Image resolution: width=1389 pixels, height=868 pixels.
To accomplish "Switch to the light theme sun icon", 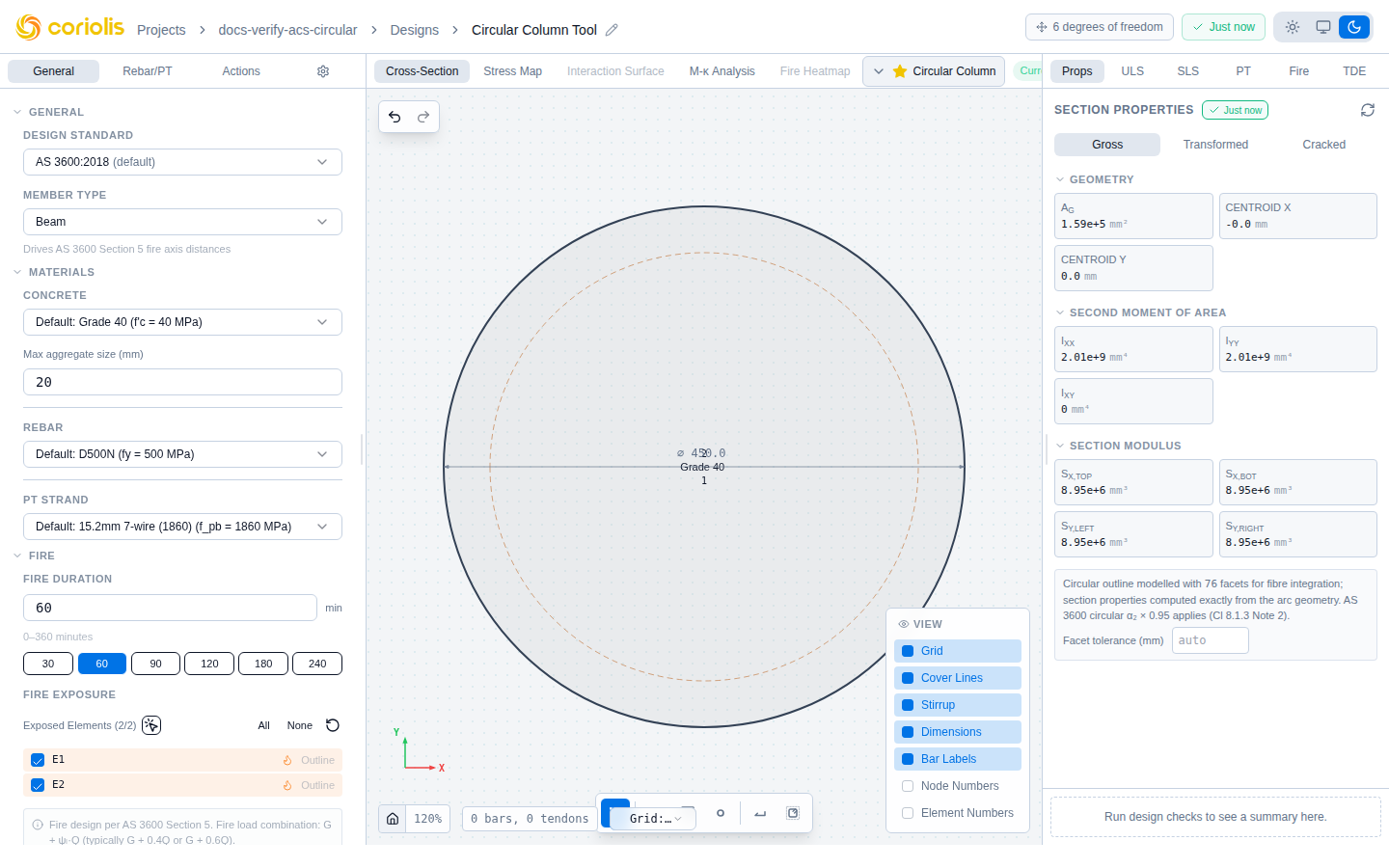I will coord(1293,27).
